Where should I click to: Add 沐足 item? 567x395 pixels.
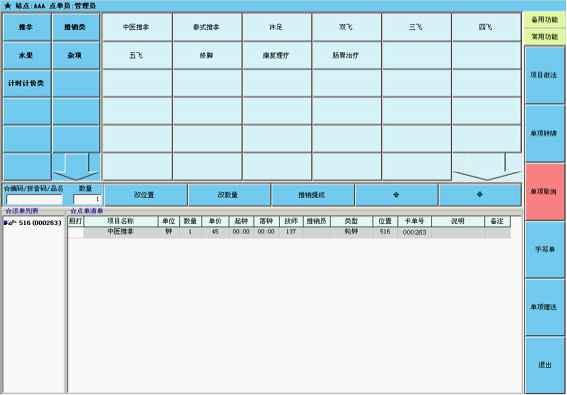pyautogui.click(x=277, y=27)
